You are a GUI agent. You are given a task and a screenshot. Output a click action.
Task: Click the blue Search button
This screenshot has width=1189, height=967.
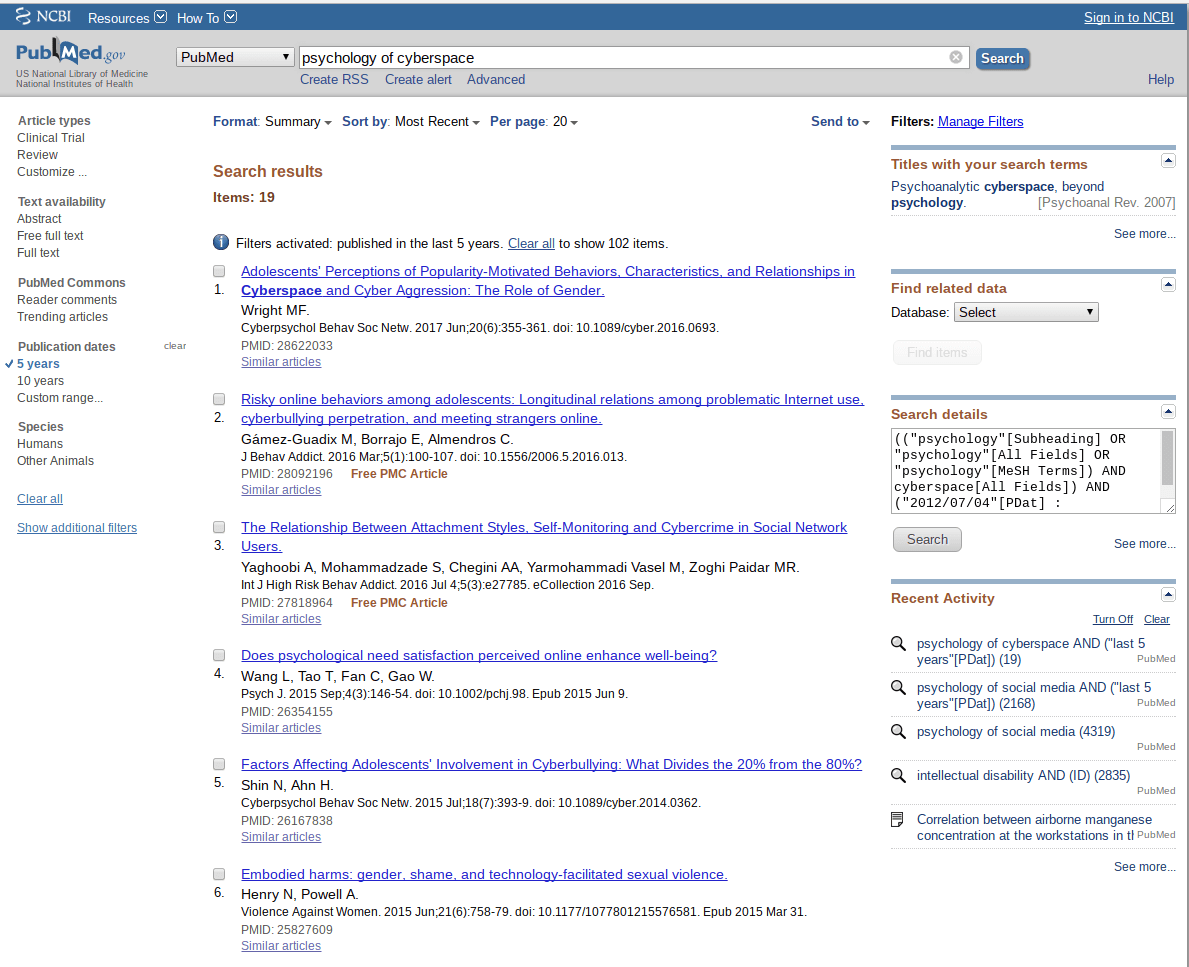[1002, 59]
